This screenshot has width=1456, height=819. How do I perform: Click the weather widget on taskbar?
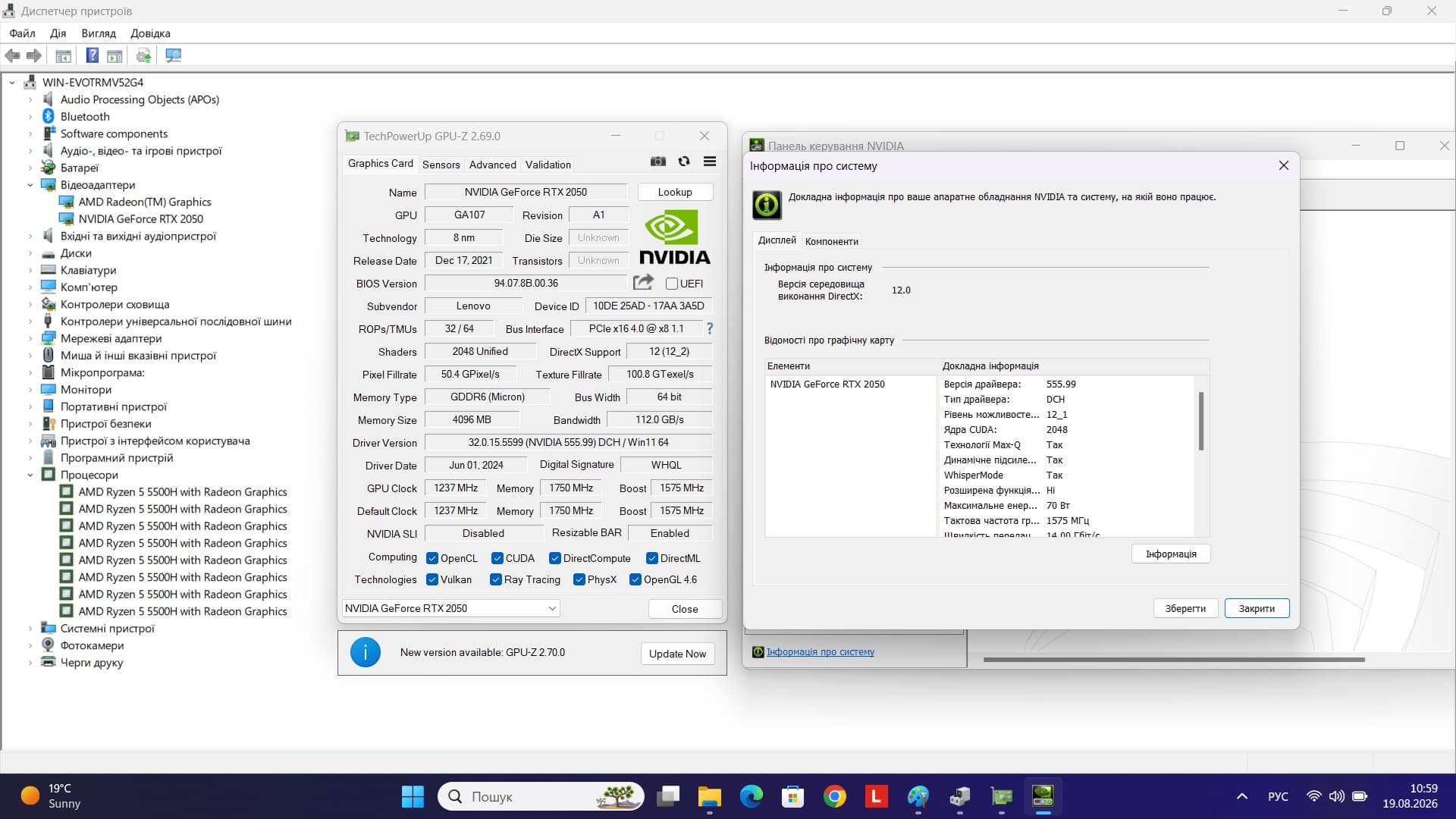click(x=50, y=796)
